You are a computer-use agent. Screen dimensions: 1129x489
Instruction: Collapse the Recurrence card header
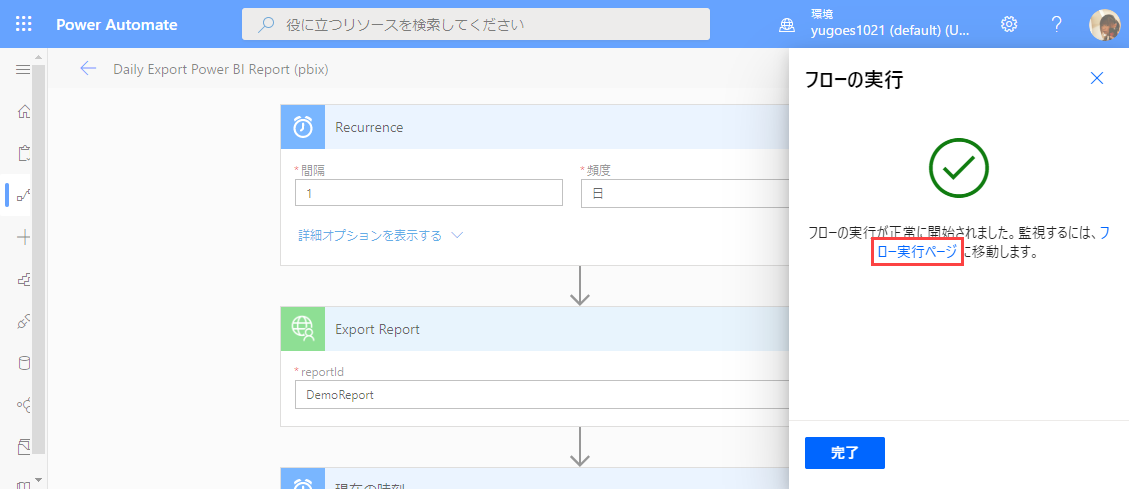(534, 127)
